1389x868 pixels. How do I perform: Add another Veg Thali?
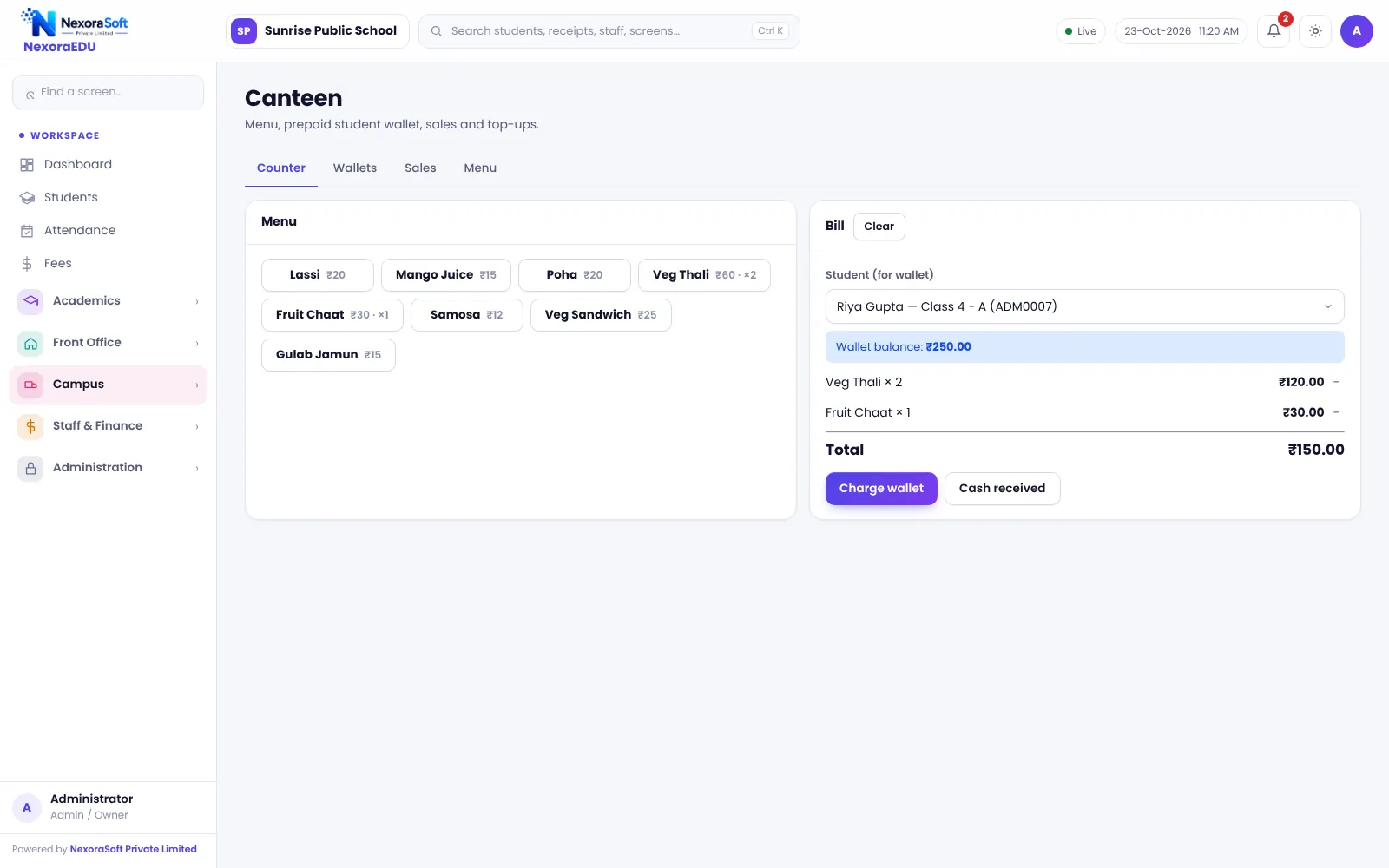704,275
